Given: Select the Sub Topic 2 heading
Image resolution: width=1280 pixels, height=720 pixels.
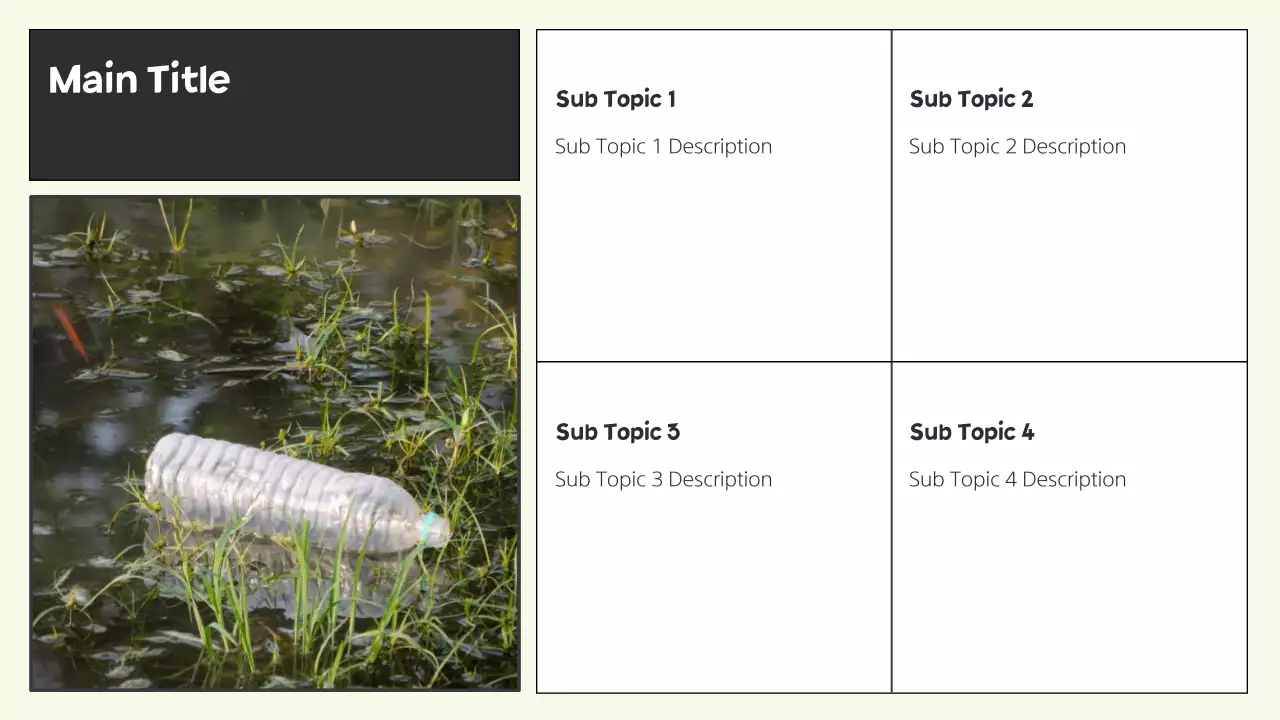Looking at the screenshot, I should pos(971,99).
